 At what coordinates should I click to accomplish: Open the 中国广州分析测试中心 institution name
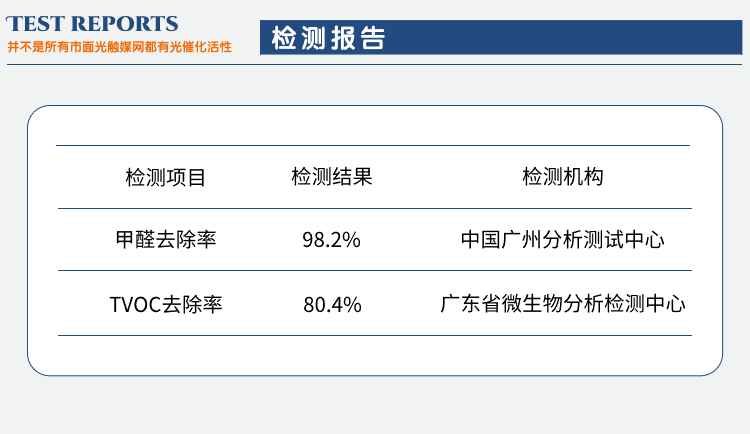(563, 240)
